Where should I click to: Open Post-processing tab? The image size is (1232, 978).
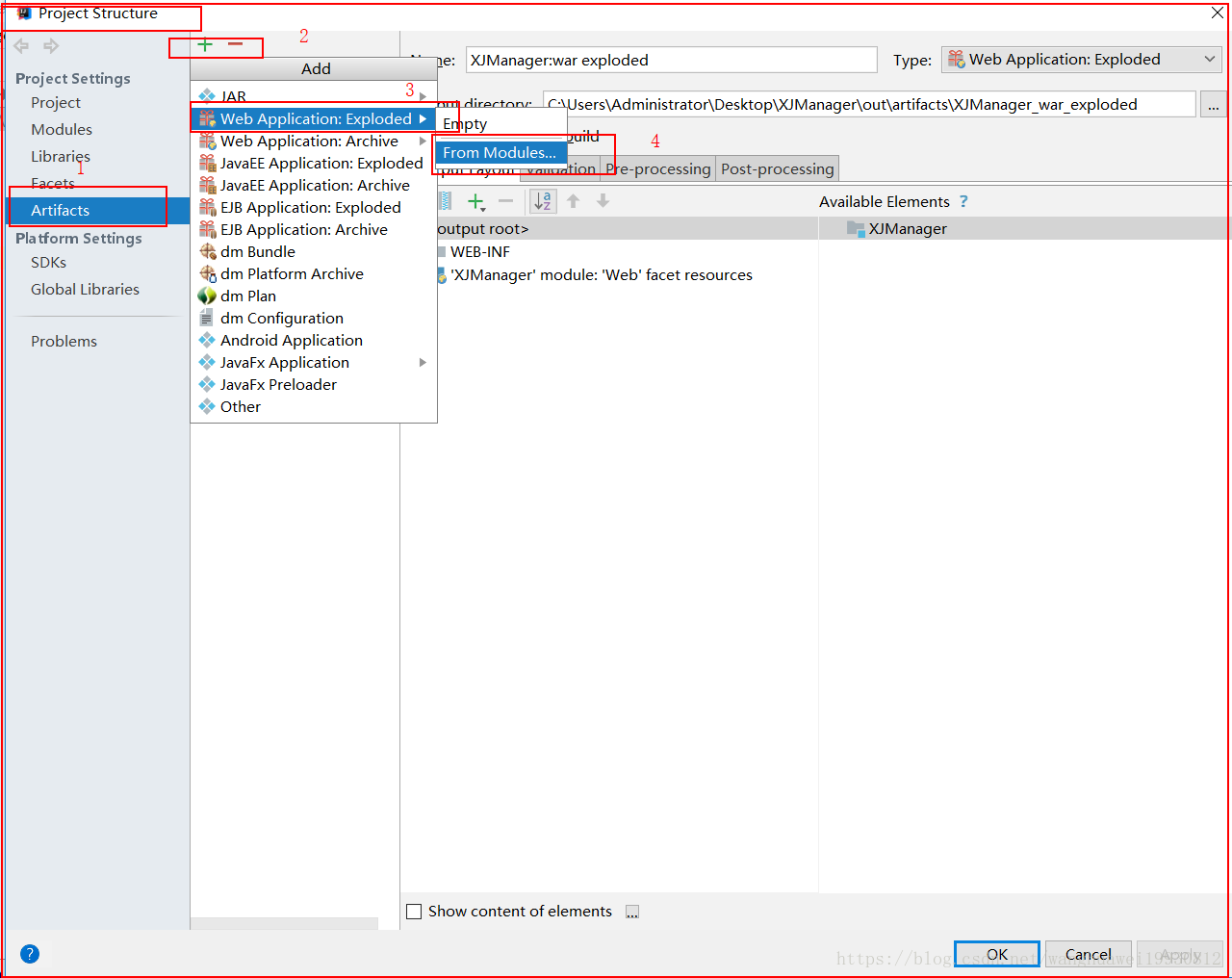778,168
